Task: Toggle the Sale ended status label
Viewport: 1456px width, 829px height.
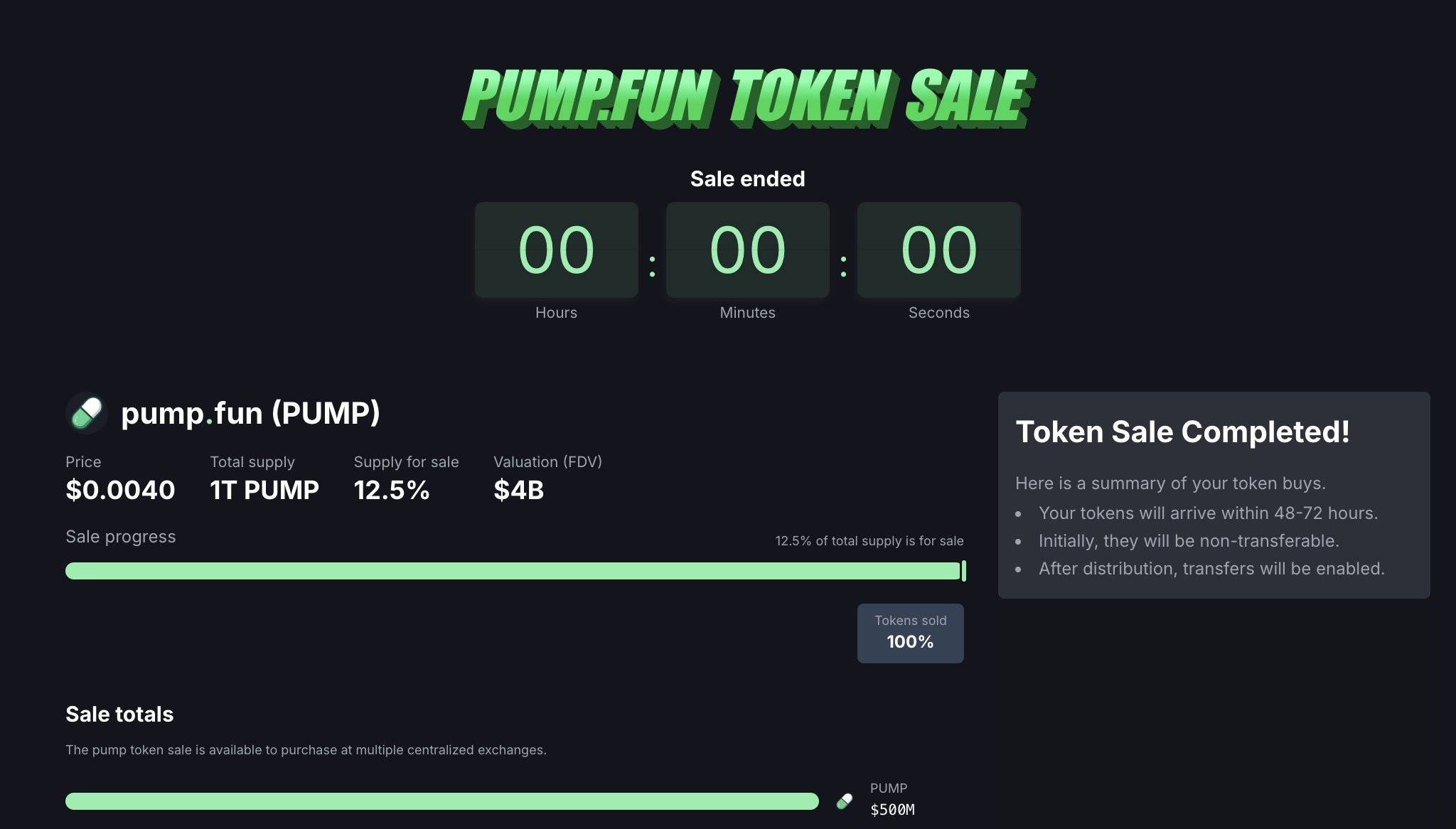Action: [746, 178]
